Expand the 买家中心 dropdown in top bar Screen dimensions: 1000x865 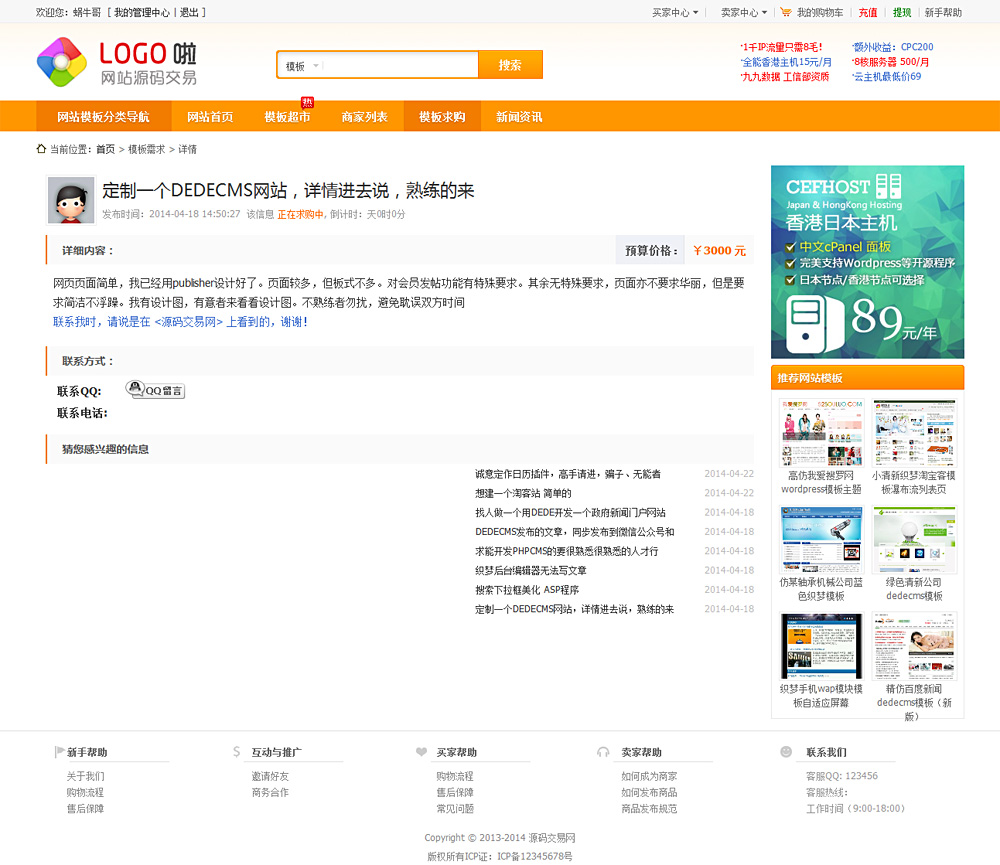click(676, 13)
